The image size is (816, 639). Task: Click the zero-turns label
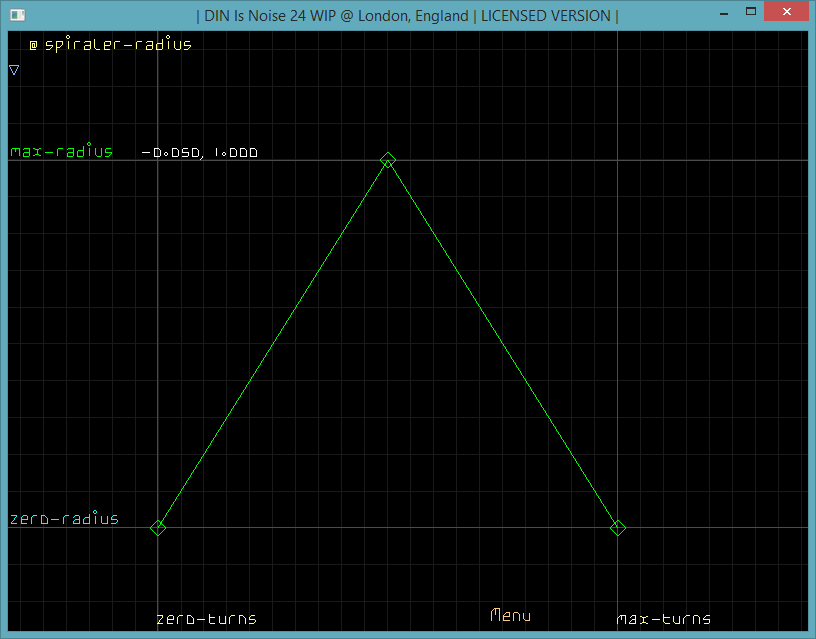(206, 619)
